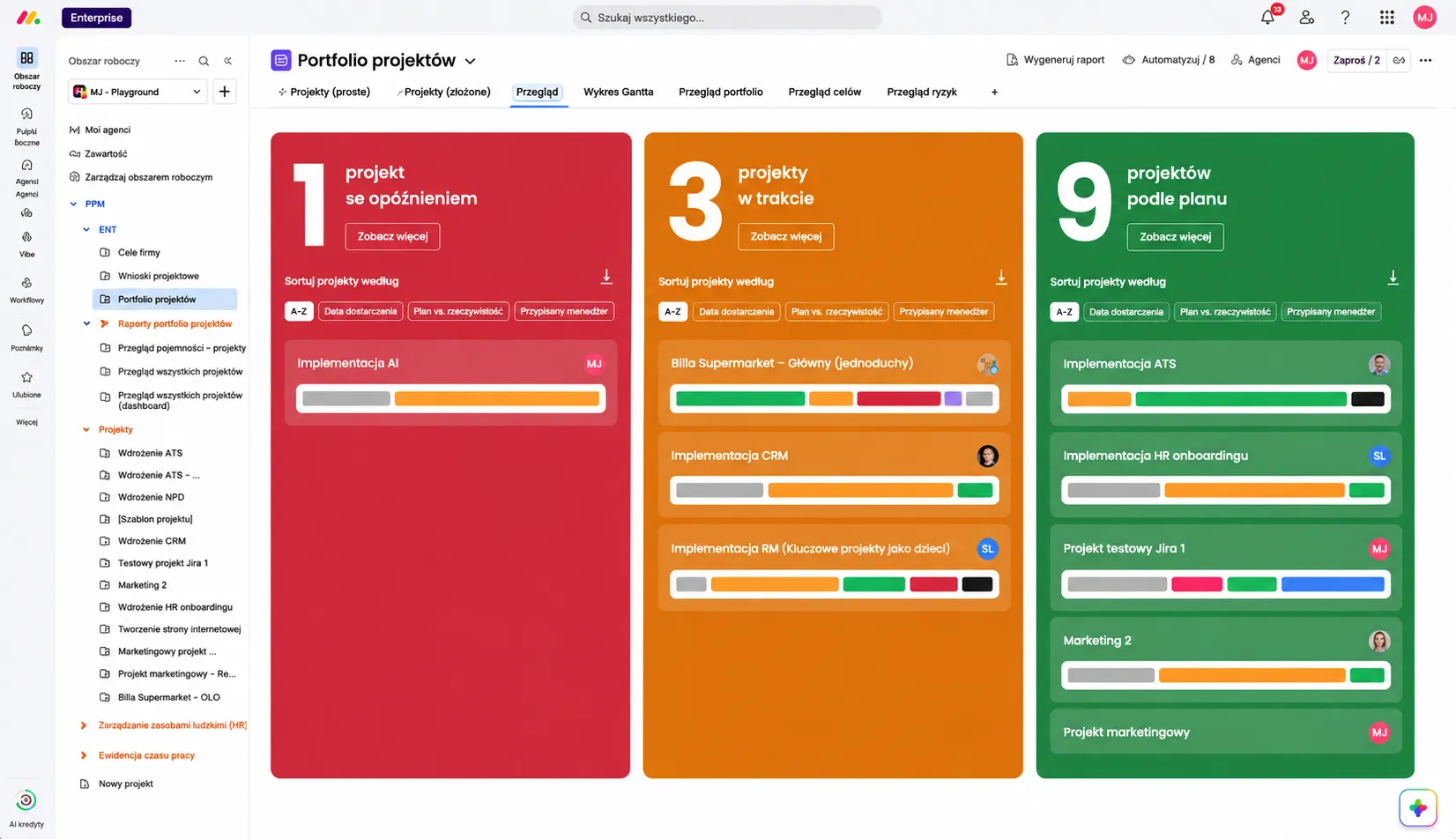Open the help question mark icon
1456x839 pixels.
pos(1345,17)
